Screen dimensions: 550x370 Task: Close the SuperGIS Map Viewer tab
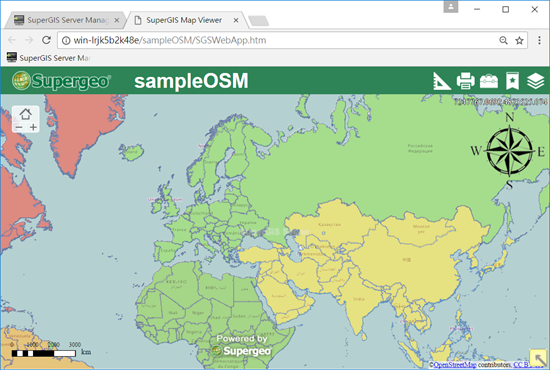coord(236,20)
